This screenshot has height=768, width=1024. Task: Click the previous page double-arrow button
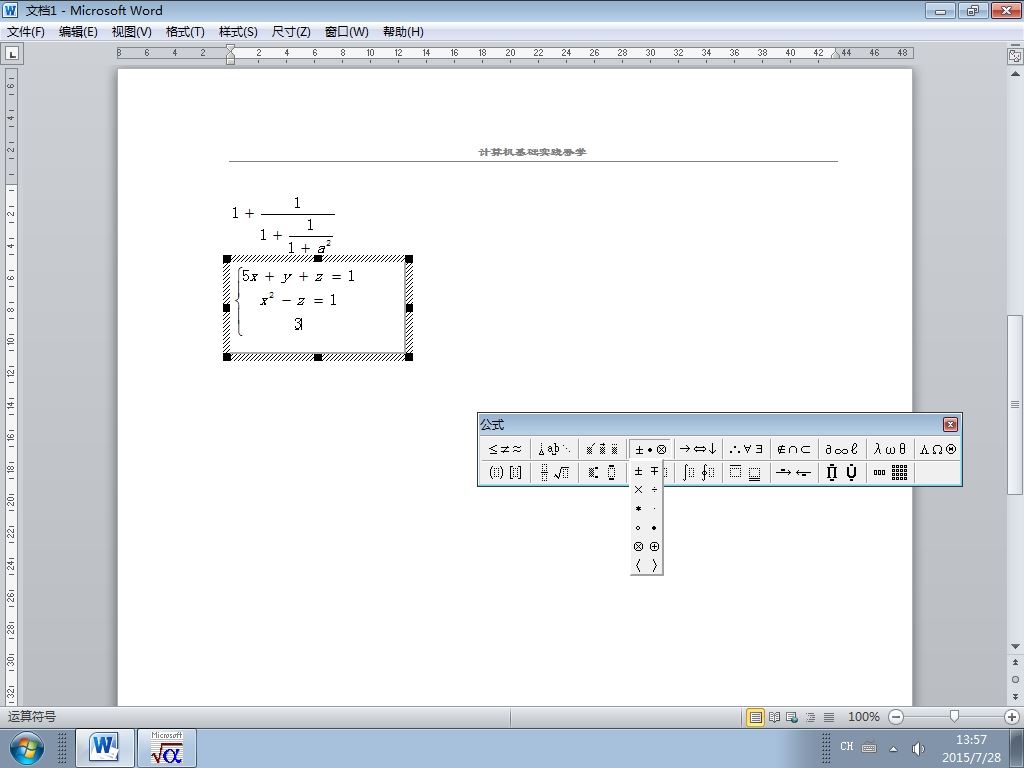(x=1015, y=662)
